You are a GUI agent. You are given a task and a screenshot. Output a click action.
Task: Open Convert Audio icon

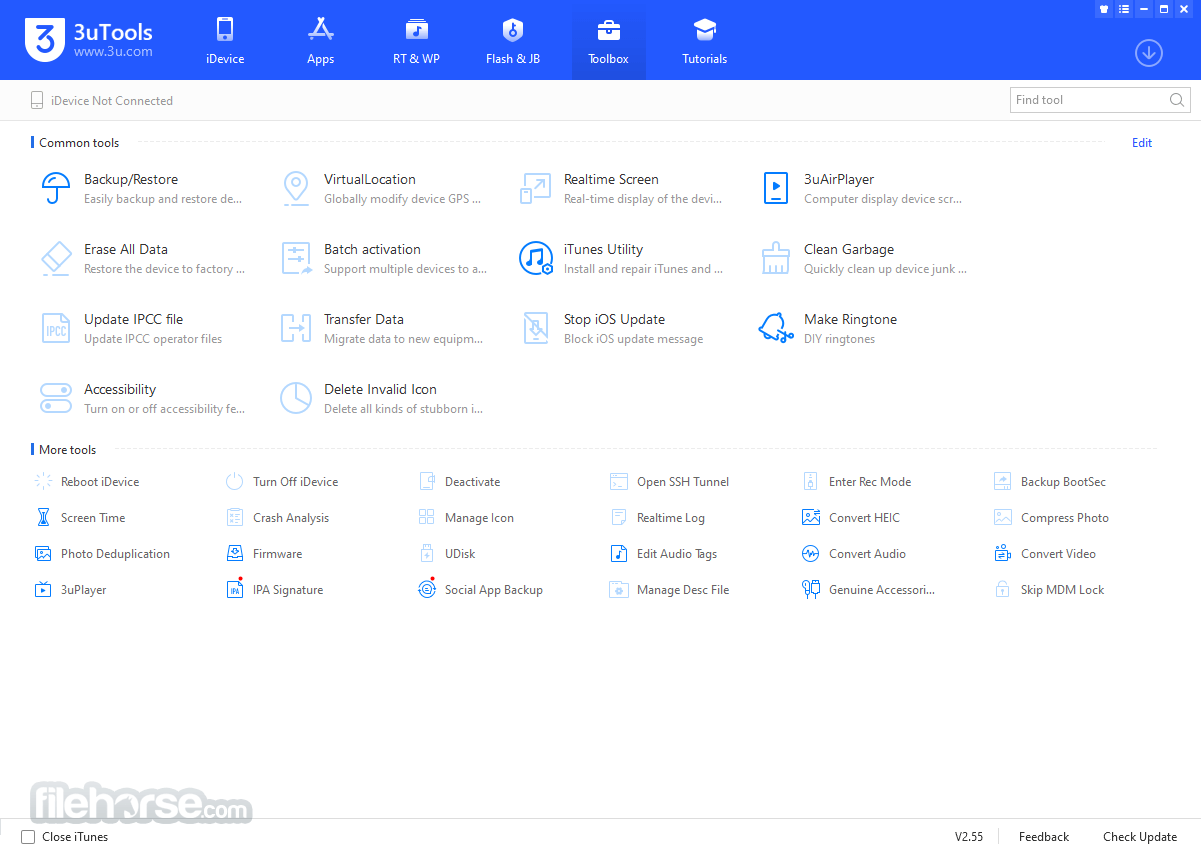(x=811, y=553)
